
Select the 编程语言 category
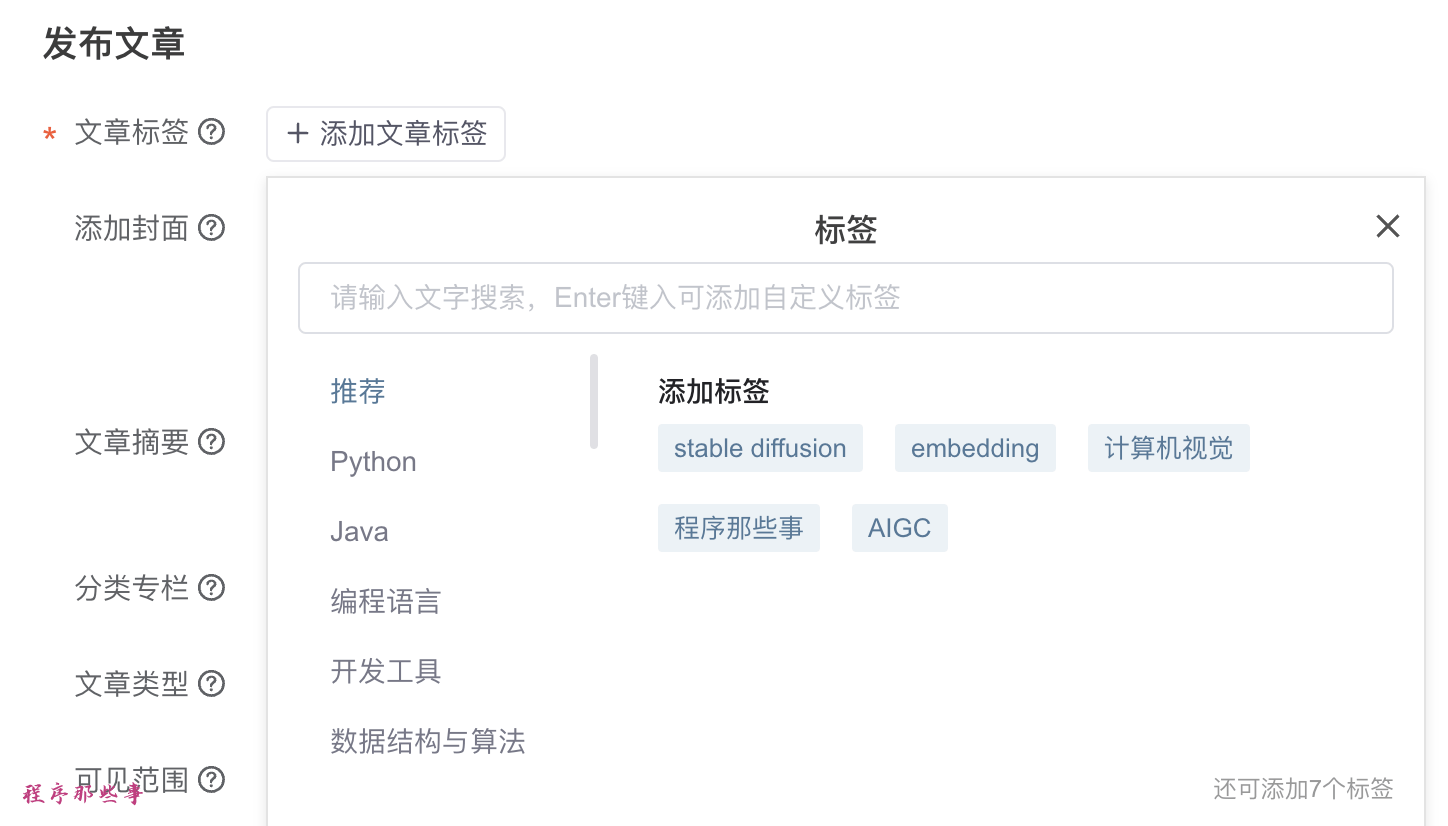[x=385, y=602]
